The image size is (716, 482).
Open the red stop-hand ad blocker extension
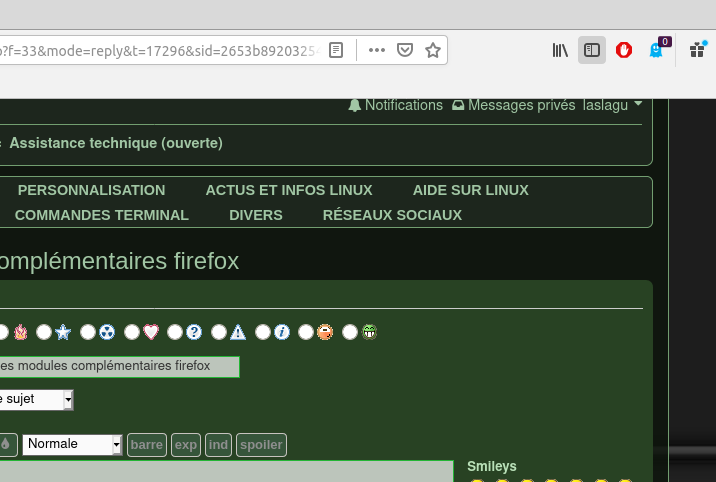624,50
